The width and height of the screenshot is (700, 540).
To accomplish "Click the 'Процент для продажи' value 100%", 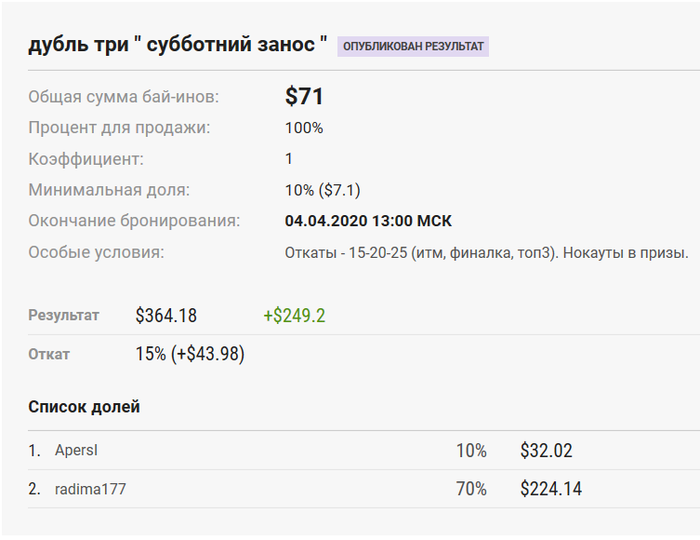I will (304, 128).
